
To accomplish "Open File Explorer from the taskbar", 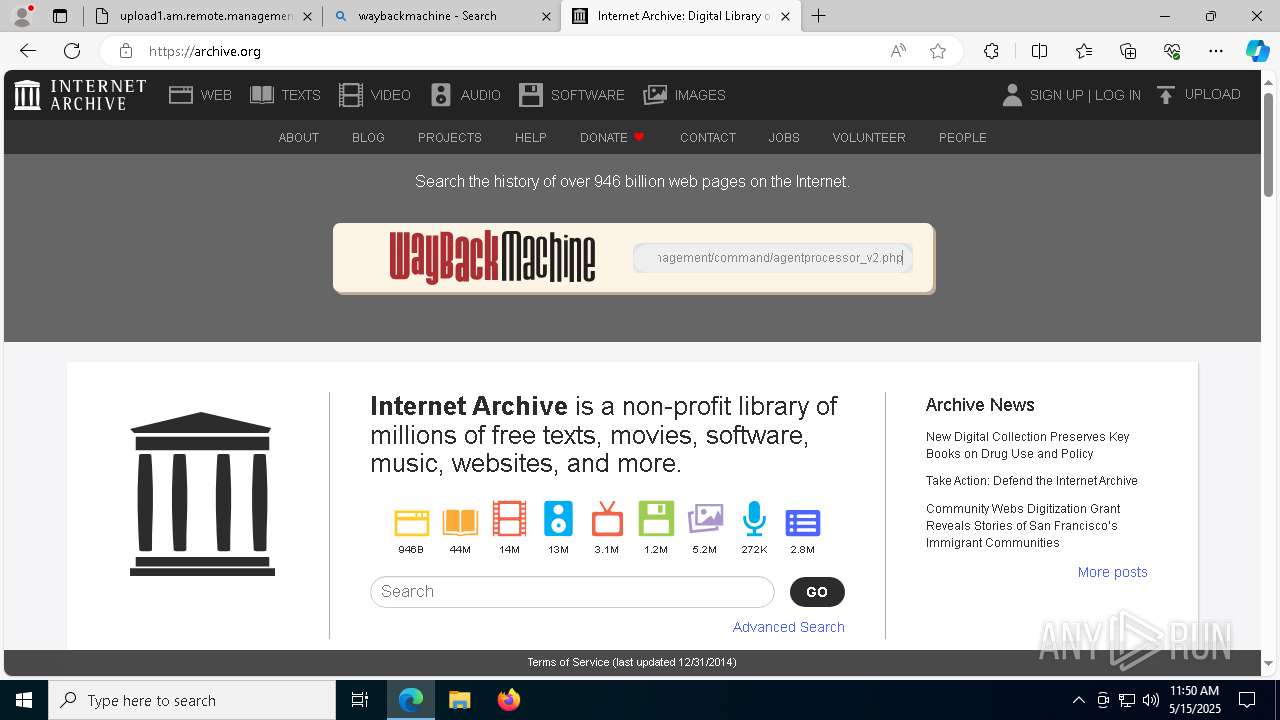I will [x=459, y=700].
